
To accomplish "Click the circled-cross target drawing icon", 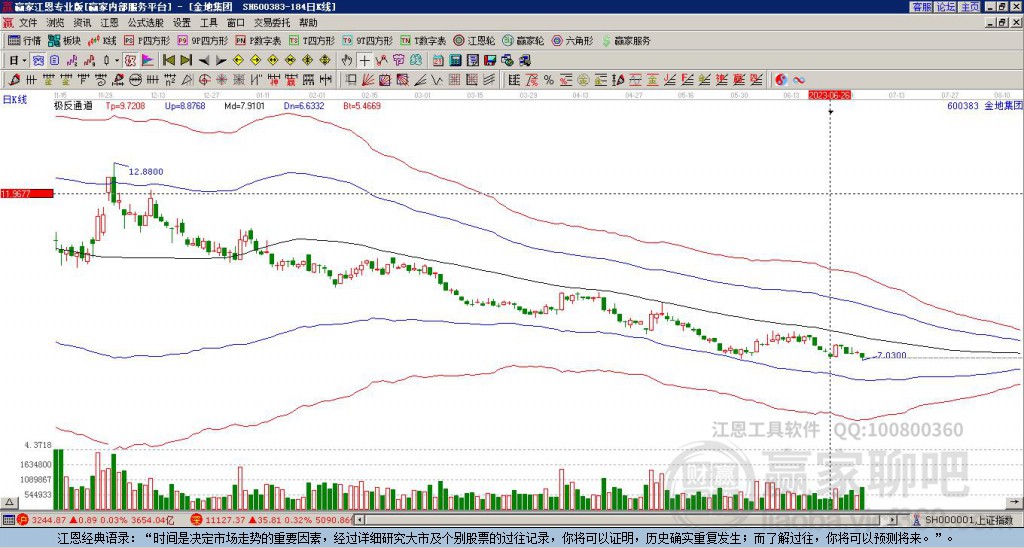I will tap(204, 80).
